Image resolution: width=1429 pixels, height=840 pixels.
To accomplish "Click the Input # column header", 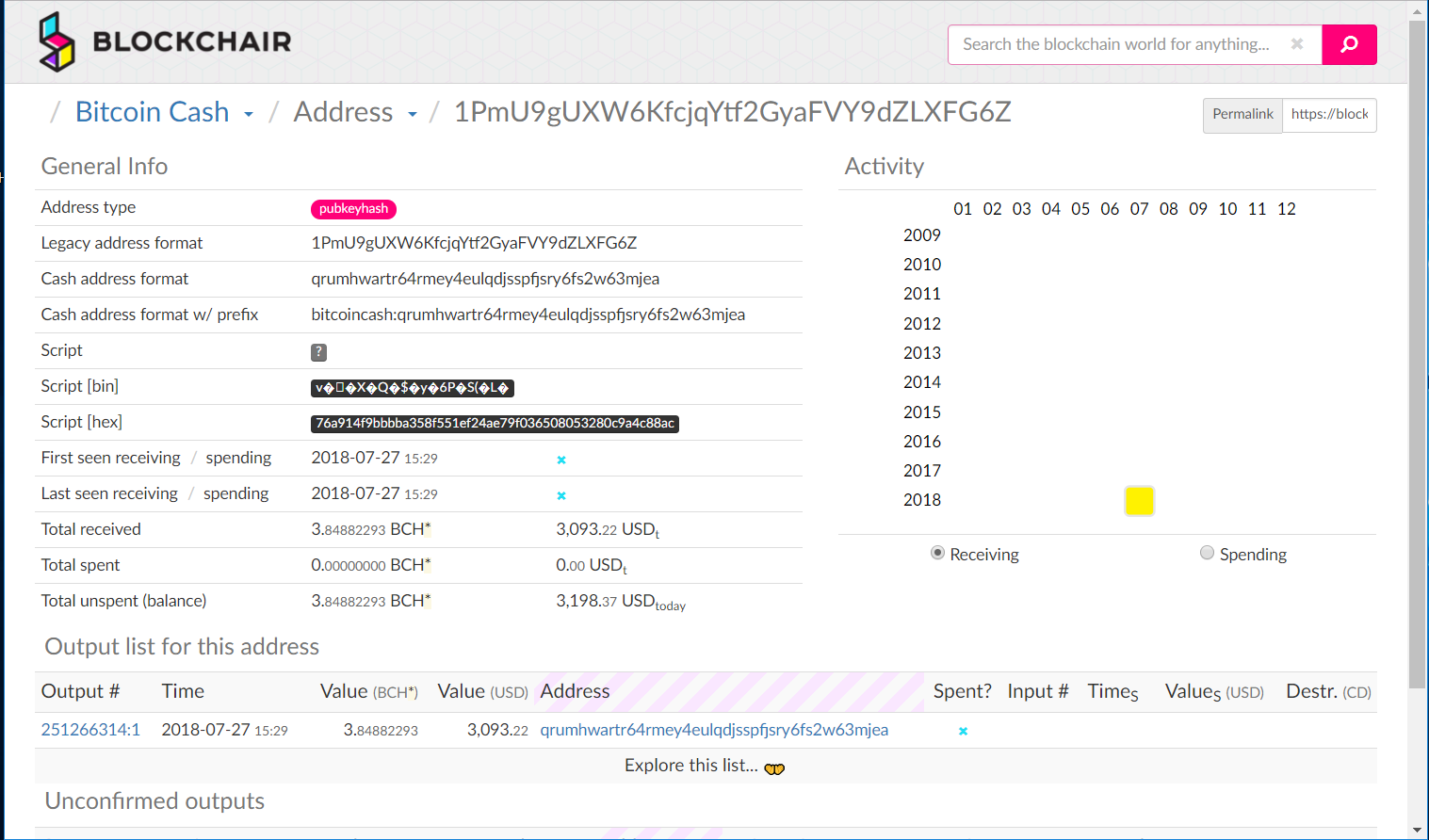I will tap(1038, 691).
